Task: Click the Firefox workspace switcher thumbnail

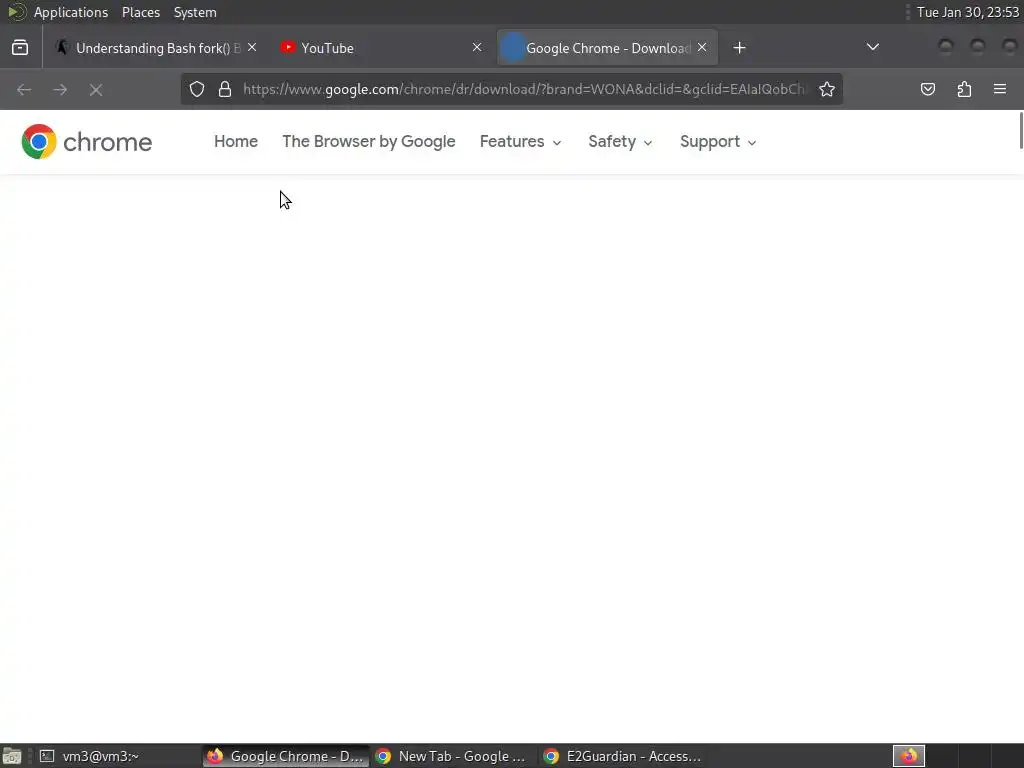Action: click(909, 756)
